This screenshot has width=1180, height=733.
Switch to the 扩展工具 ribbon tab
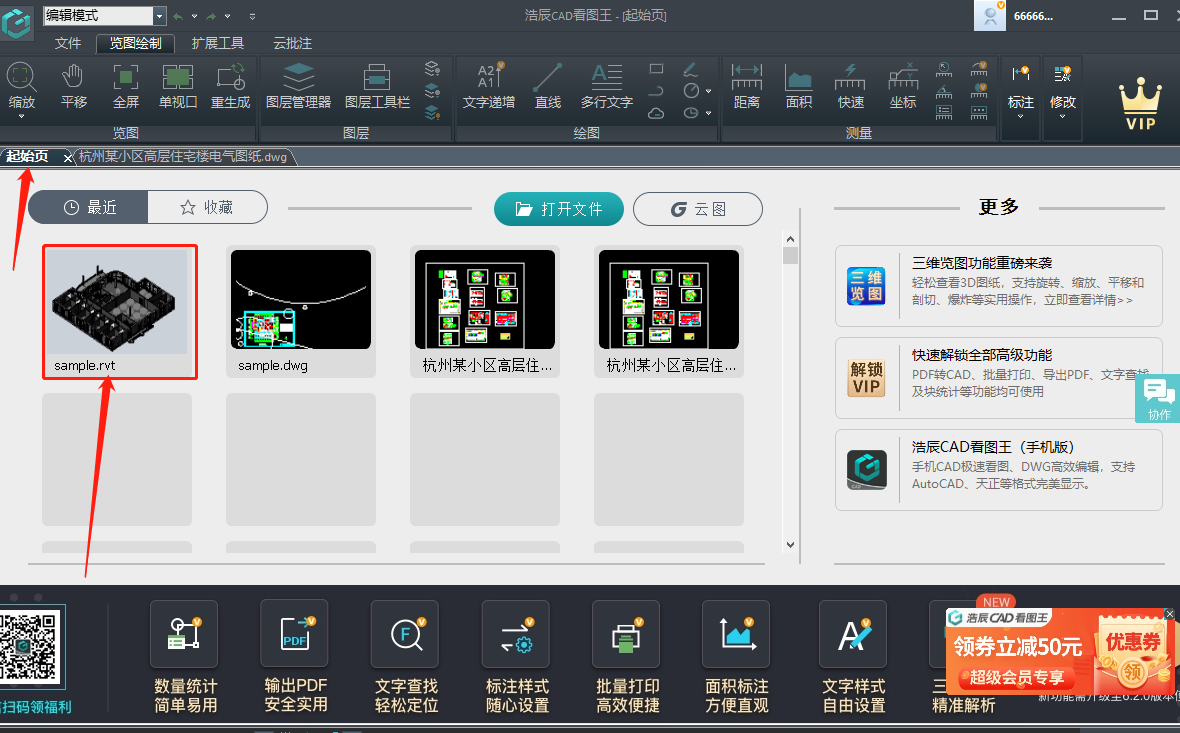coord(217,44)
